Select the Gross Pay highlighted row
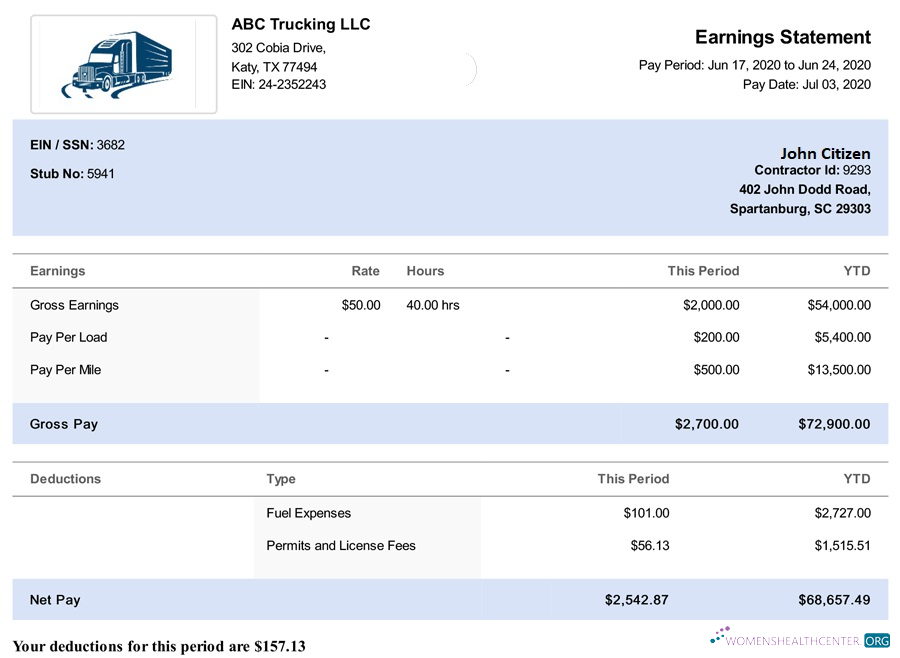Screen dimensions: 900x658 click(x=449, y=424)
